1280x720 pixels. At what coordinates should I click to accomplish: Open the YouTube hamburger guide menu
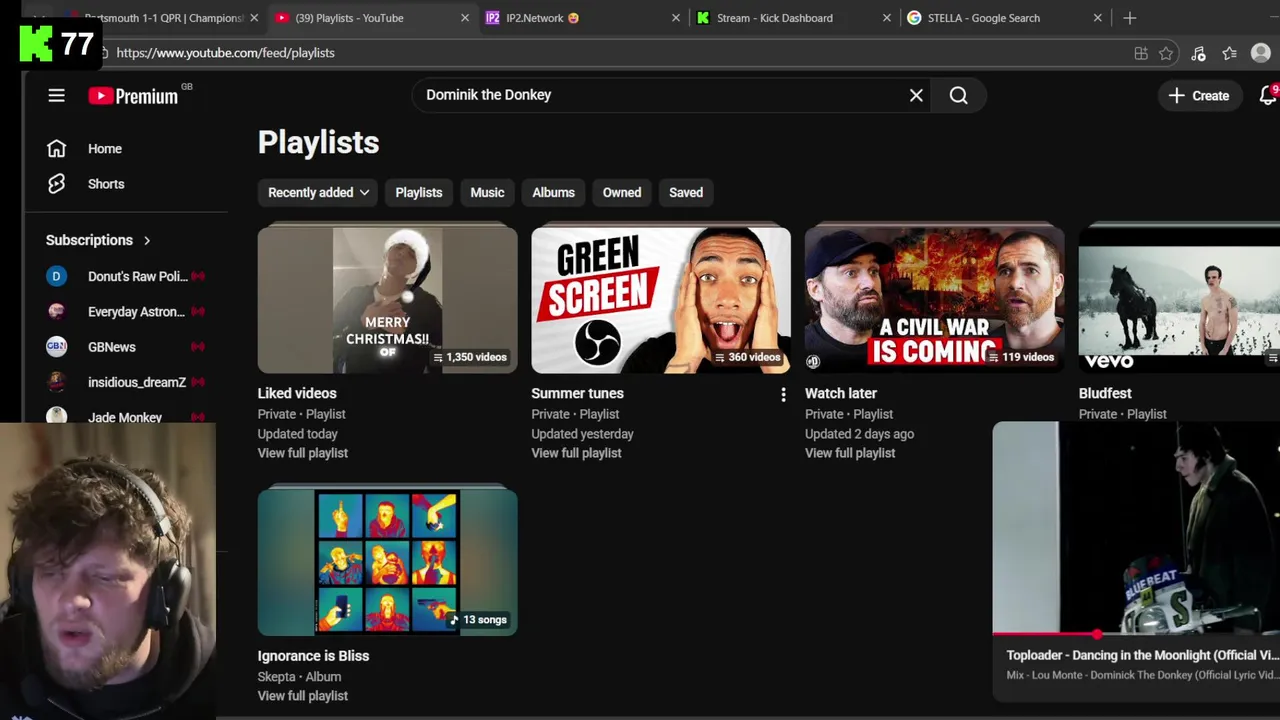56,95
